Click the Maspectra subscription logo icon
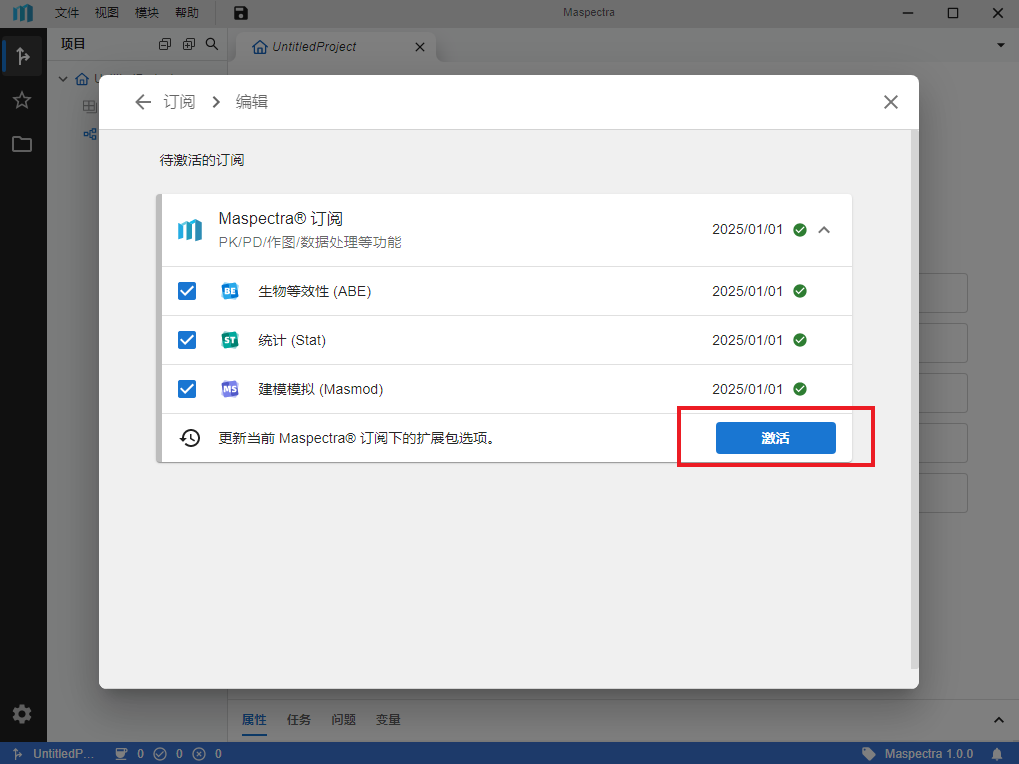This screenshot has height=764, width=1019. point(190,230)
